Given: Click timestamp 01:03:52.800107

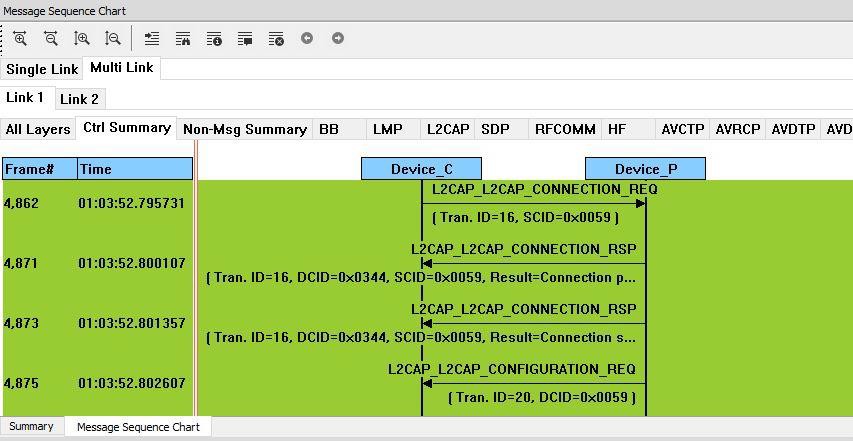Looking at the screenshot, I should coord(132,263).
